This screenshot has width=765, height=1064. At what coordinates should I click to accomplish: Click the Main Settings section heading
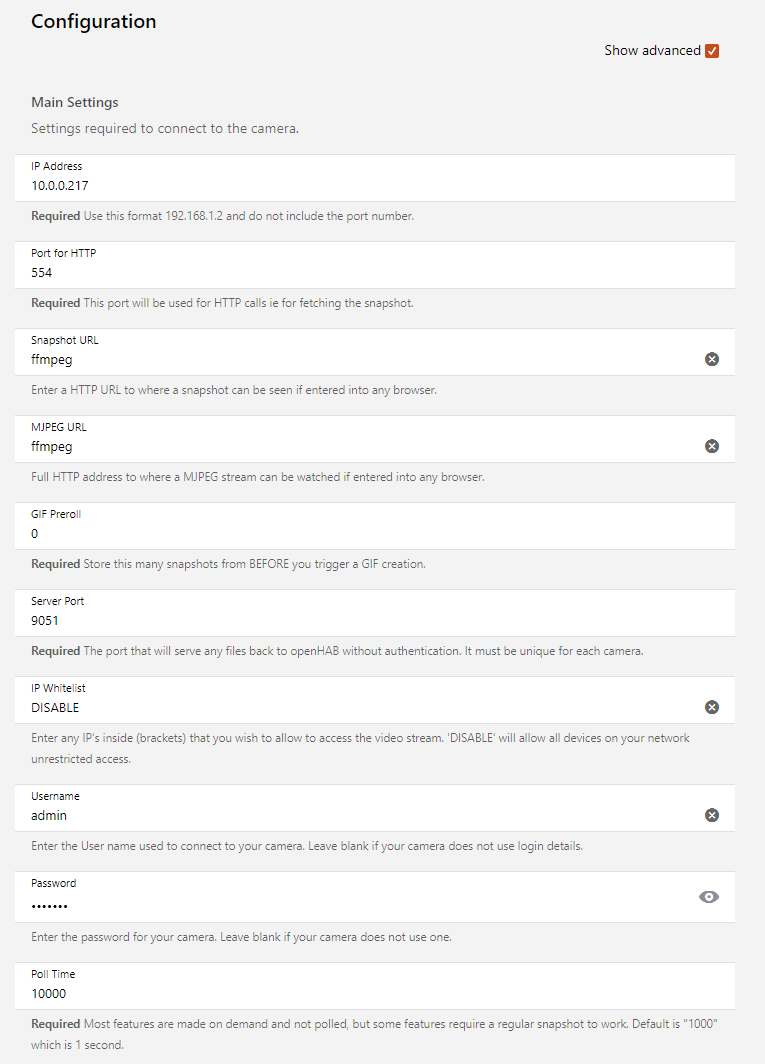(x=75, y=102)
